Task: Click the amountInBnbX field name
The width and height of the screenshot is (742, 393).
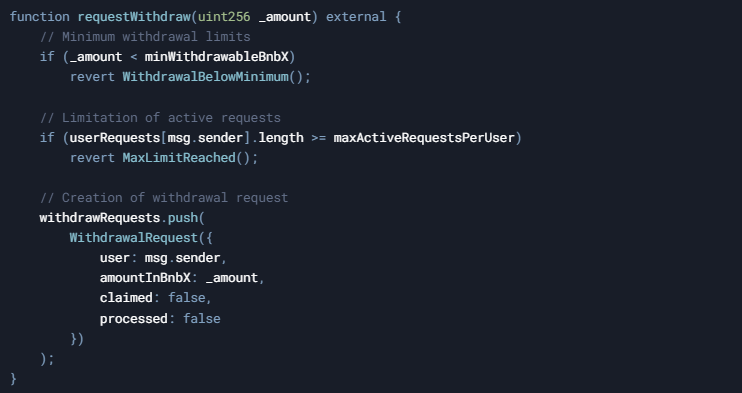Action: coord(145,278)
